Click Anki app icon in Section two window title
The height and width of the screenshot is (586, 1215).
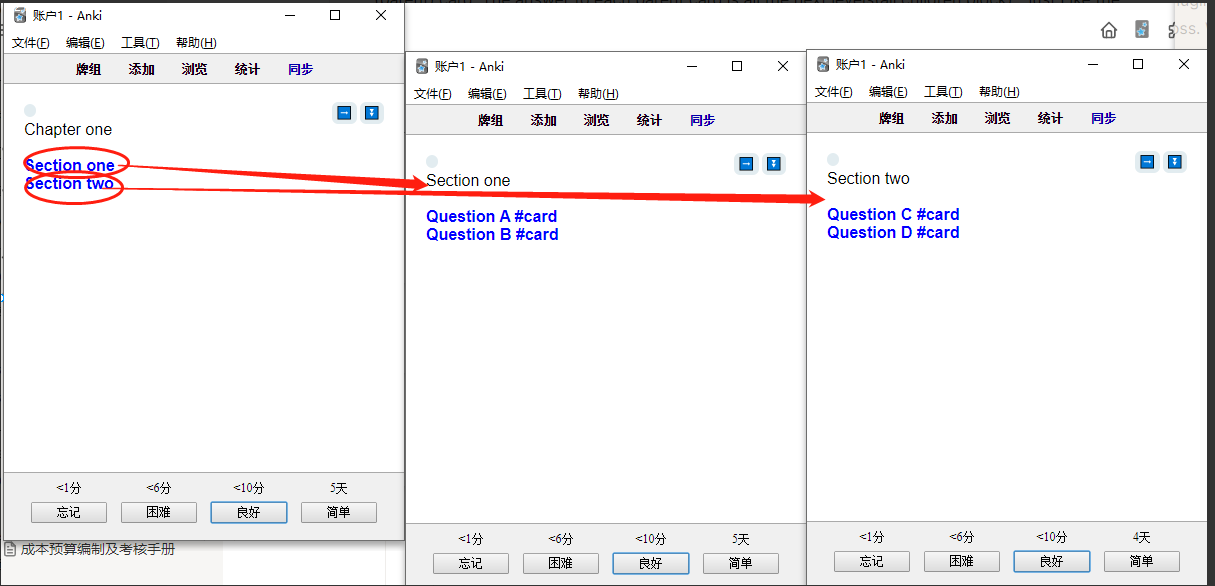(x=823, y=64)
